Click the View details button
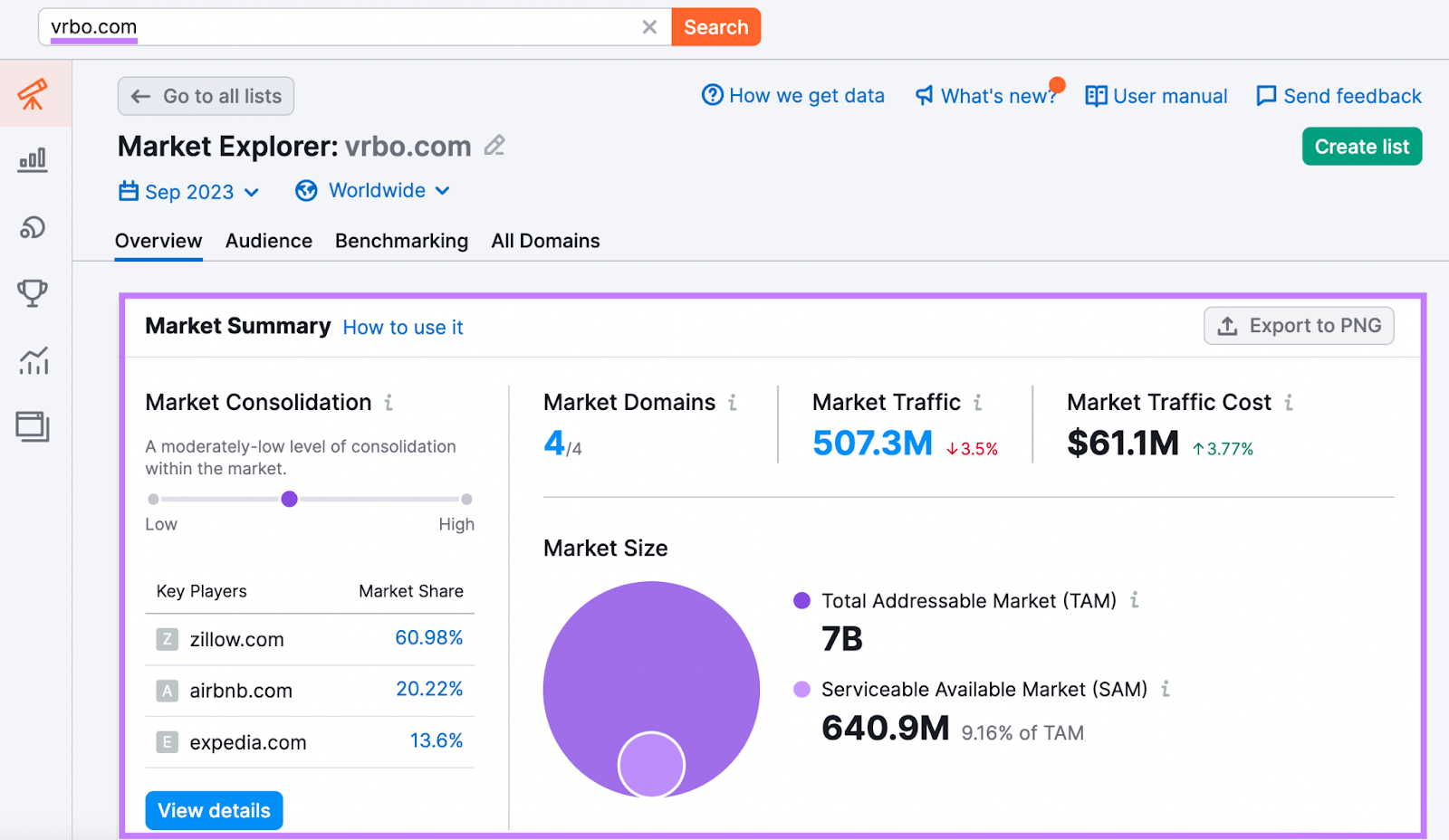 click(214, 810)
